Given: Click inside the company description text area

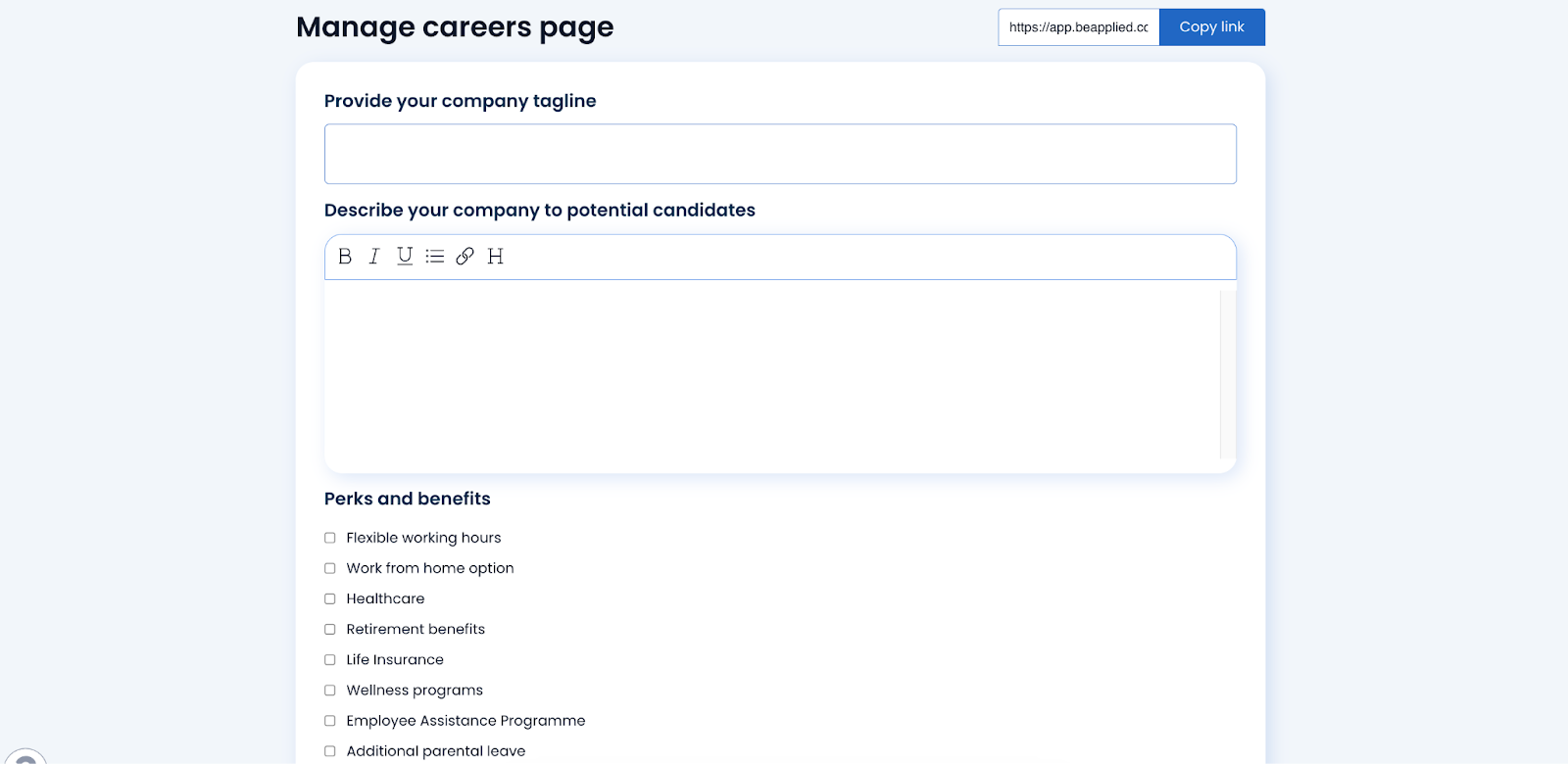Looking at the screenshot, I should click(x=772, y=374).
